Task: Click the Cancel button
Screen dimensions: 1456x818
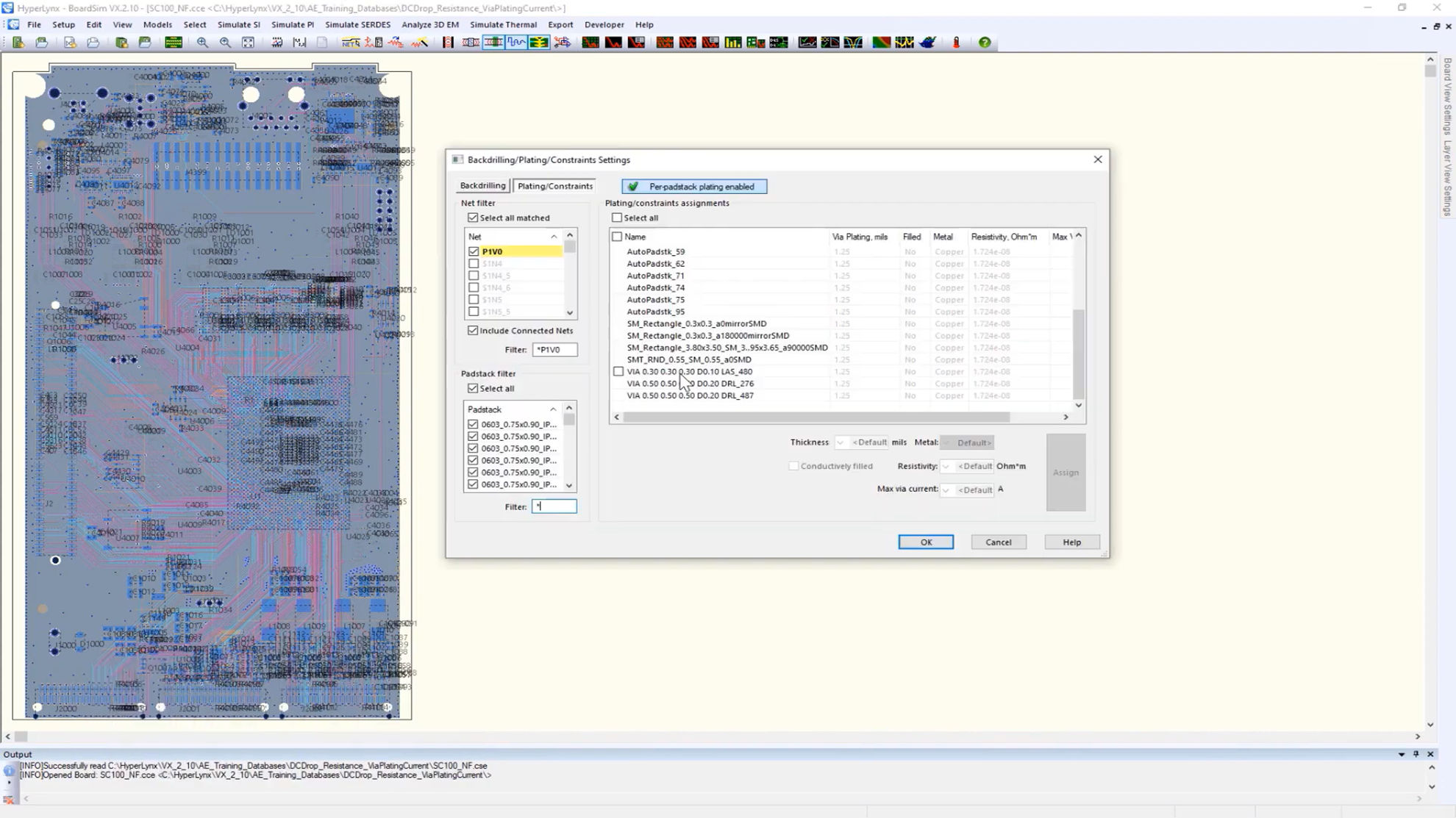Action: pos(998,542)
